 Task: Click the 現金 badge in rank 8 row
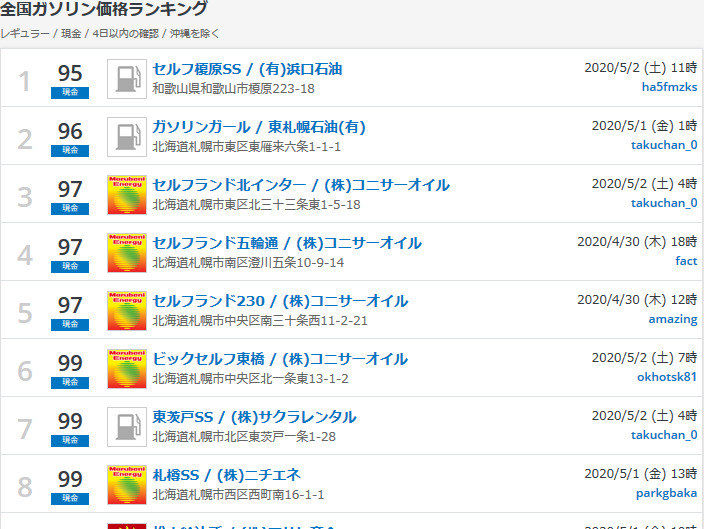[70, 498]
